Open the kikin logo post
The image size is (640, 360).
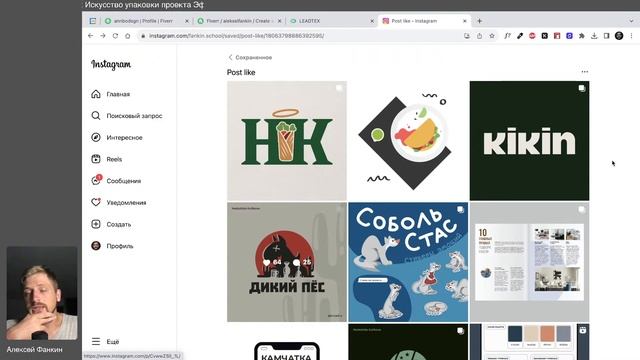[529, 140]
